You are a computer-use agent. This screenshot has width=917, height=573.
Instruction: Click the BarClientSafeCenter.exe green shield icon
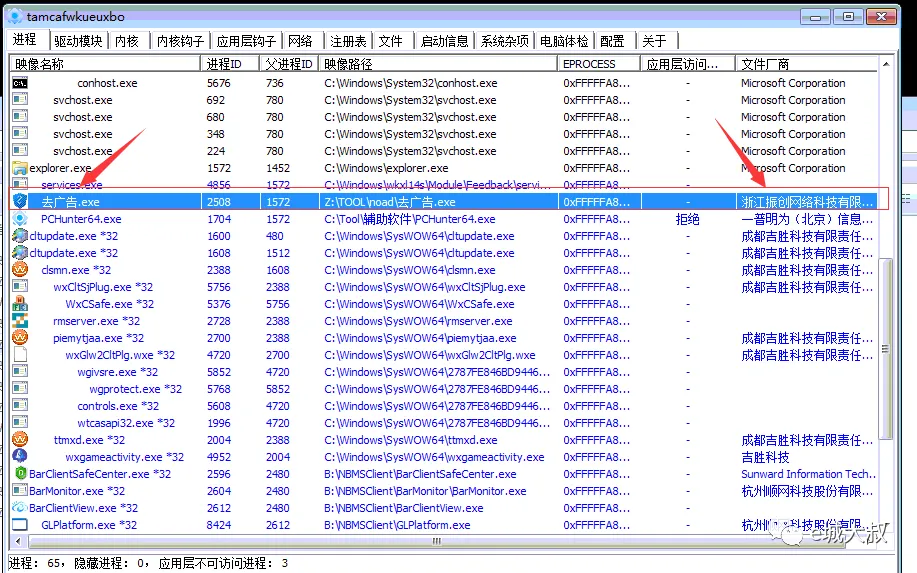point(20,473)
